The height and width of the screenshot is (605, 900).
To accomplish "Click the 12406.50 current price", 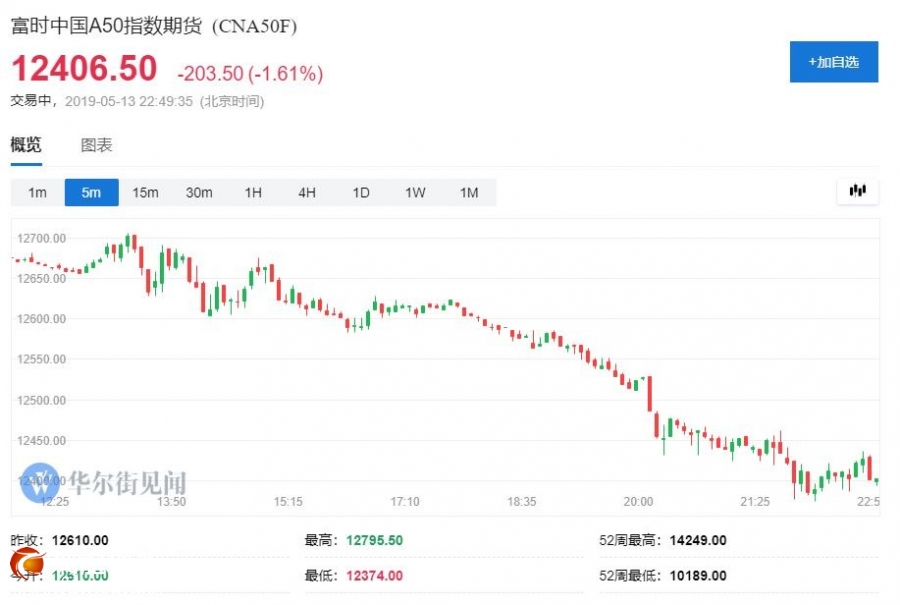I will click(x=84, y=69).
